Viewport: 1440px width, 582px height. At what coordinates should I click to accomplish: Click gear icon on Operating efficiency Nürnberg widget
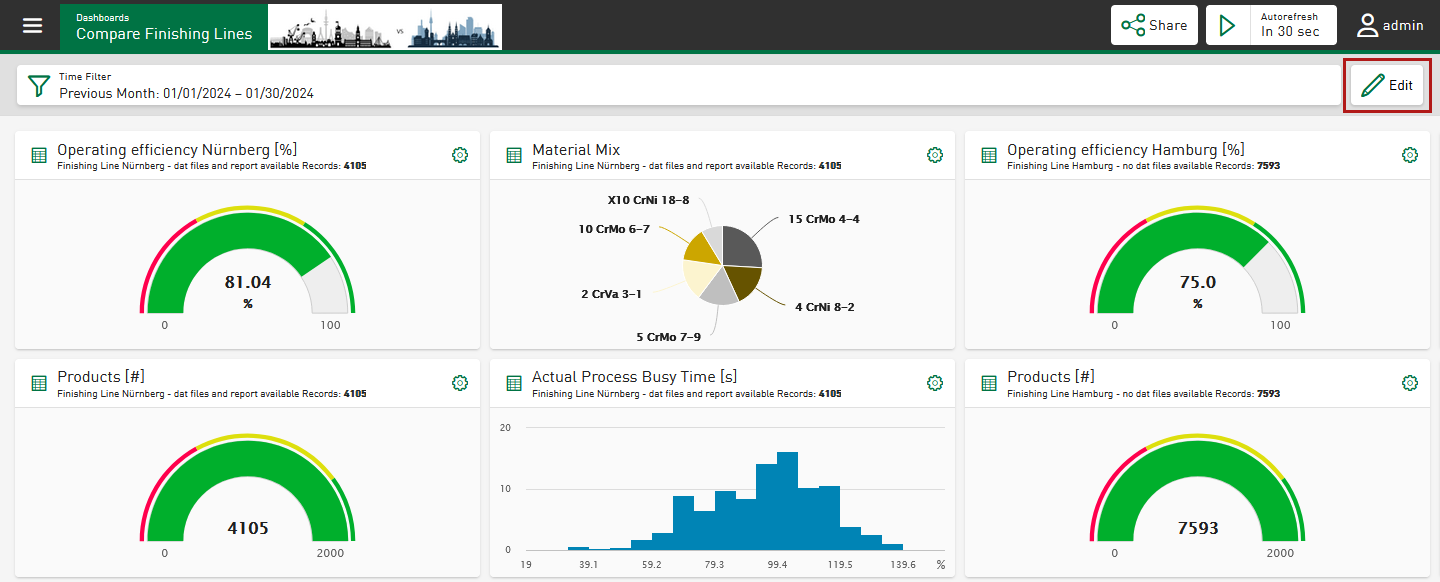click(x=460, y=155)
